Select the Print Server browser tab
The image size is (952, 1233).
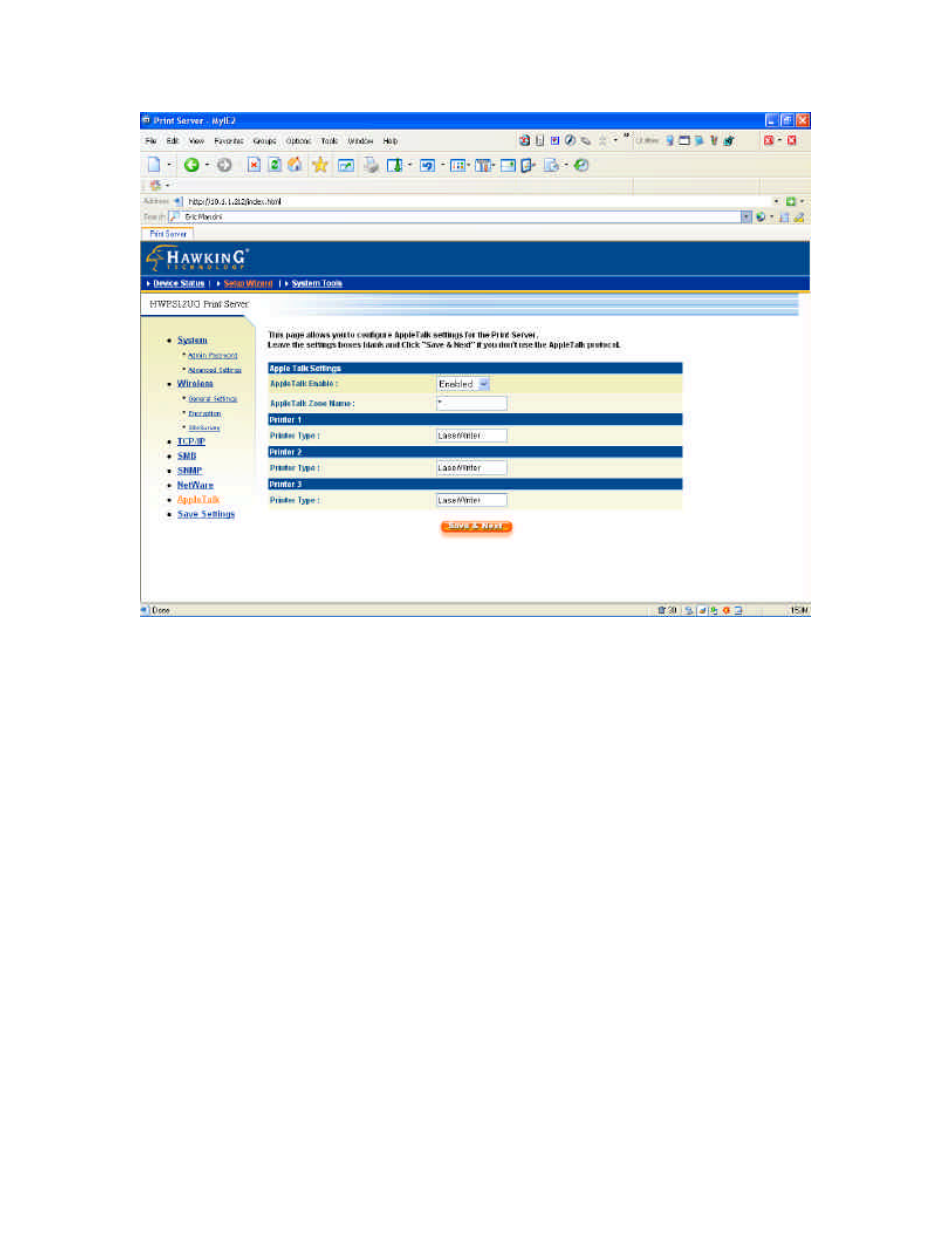click(x=168, y=234)
